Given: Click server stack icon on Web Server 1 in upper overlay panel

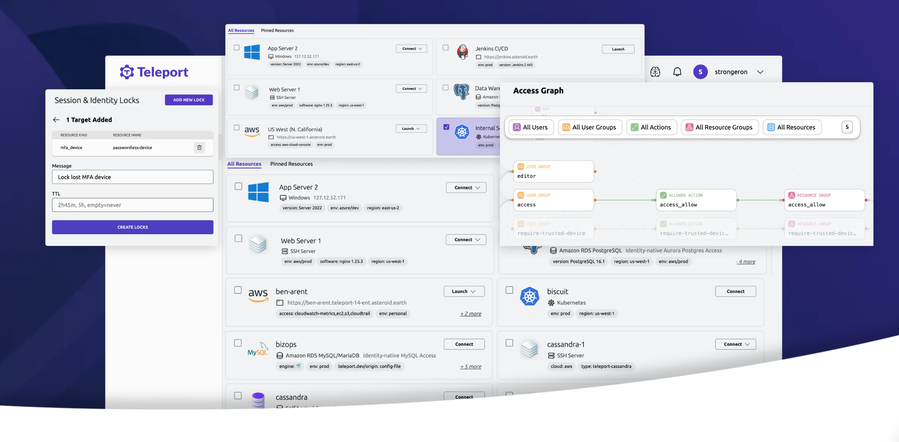Looking at the screenshot, I should click(x=252, y=92).
